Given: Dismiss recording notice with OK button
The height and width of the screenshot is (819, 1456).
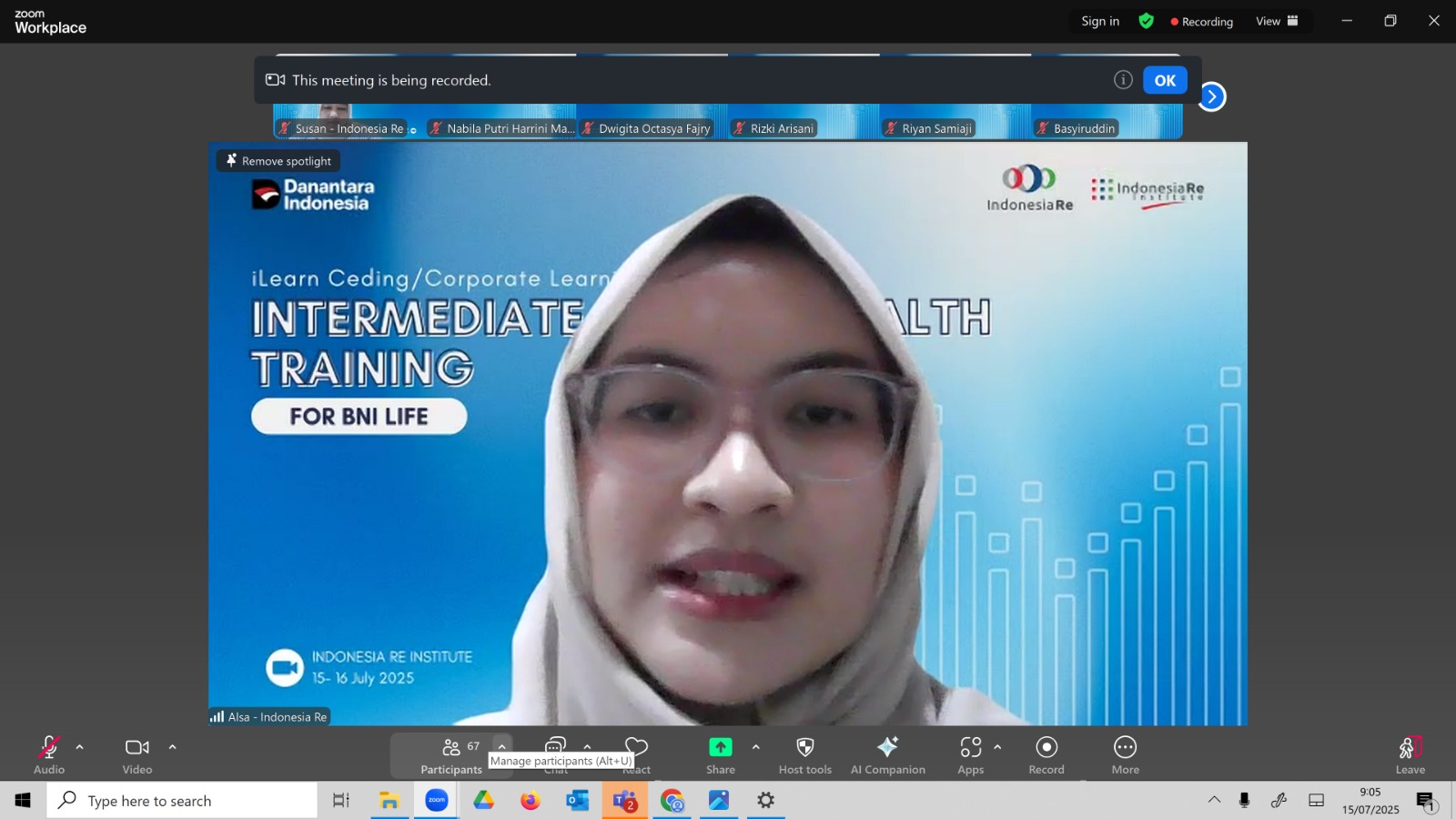Looking at the screenshot, I should (x=1165, y=80).
